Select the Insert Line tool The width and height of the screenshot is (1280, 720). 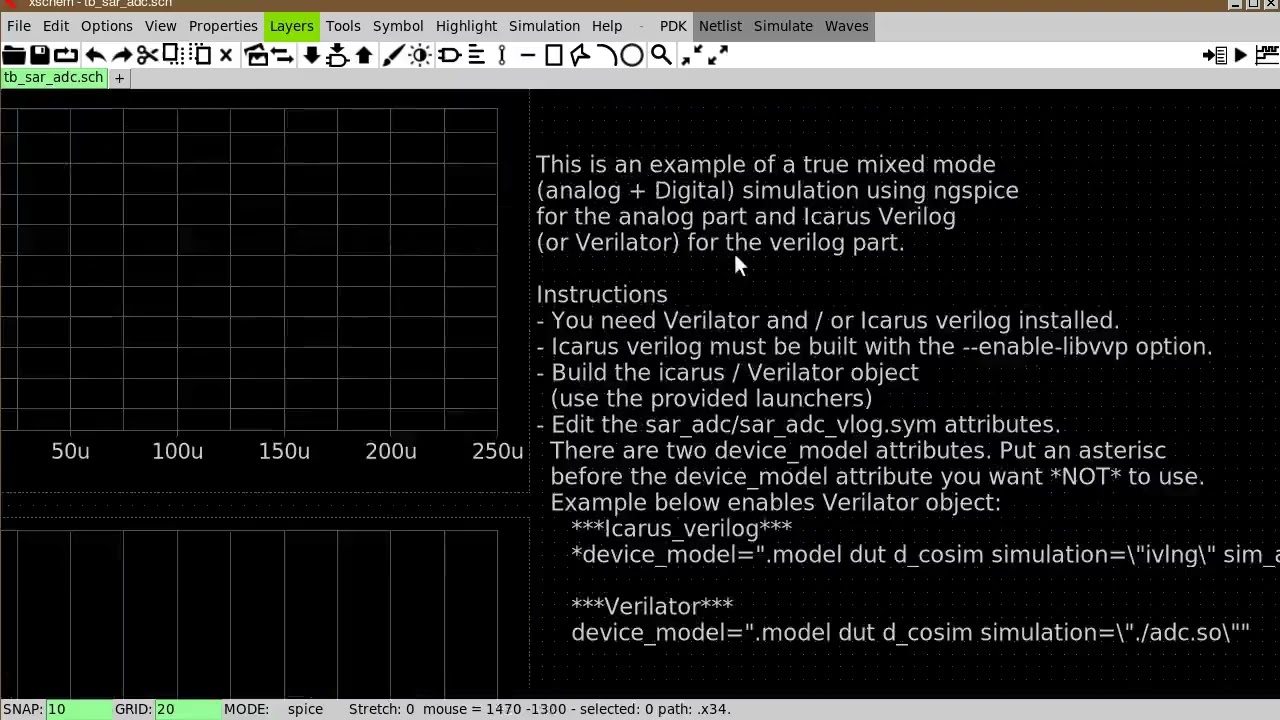[527, 55]
